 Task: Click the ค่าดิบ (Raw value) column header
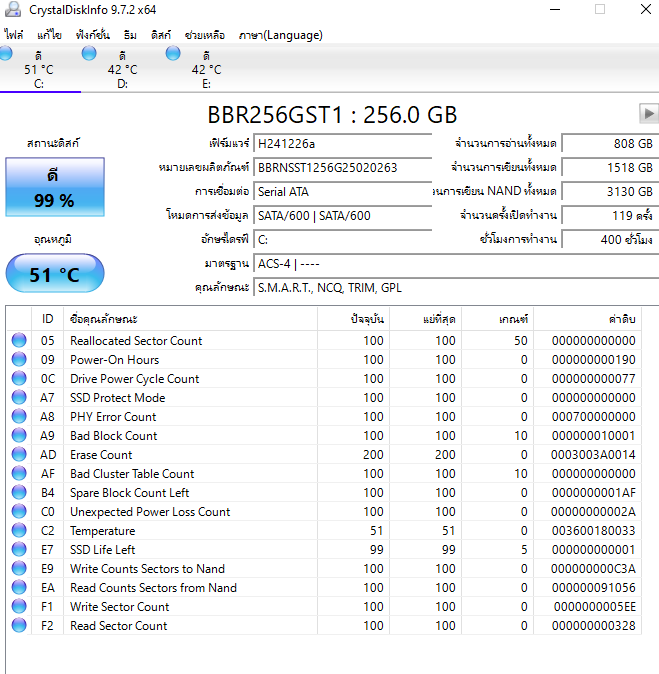pos(588,319)
